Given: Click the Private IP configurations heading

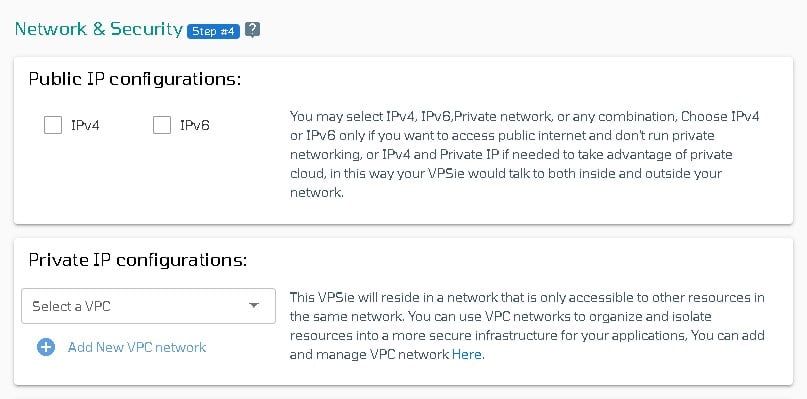Looking at the screenshot, I should [x=138, y=260].
